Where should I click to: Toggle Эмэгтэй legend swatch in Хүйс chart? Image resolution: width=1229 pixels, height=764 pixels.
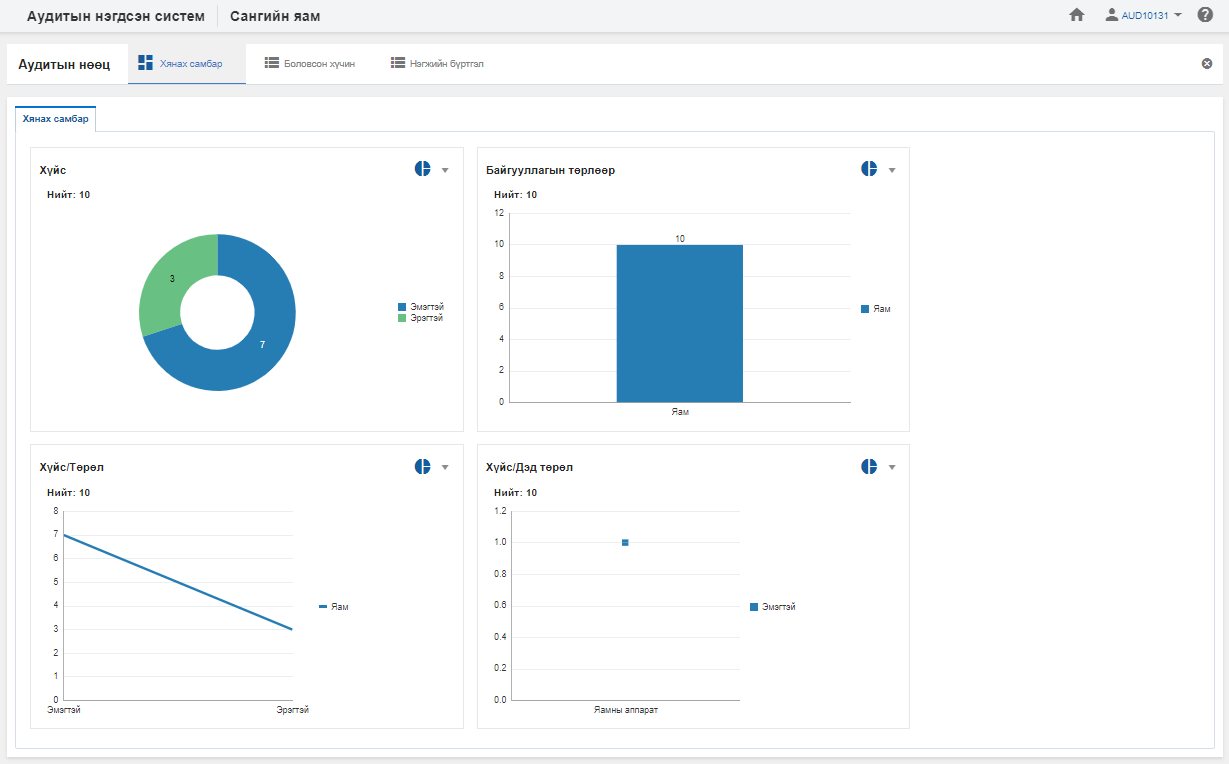tap(402, 307)
